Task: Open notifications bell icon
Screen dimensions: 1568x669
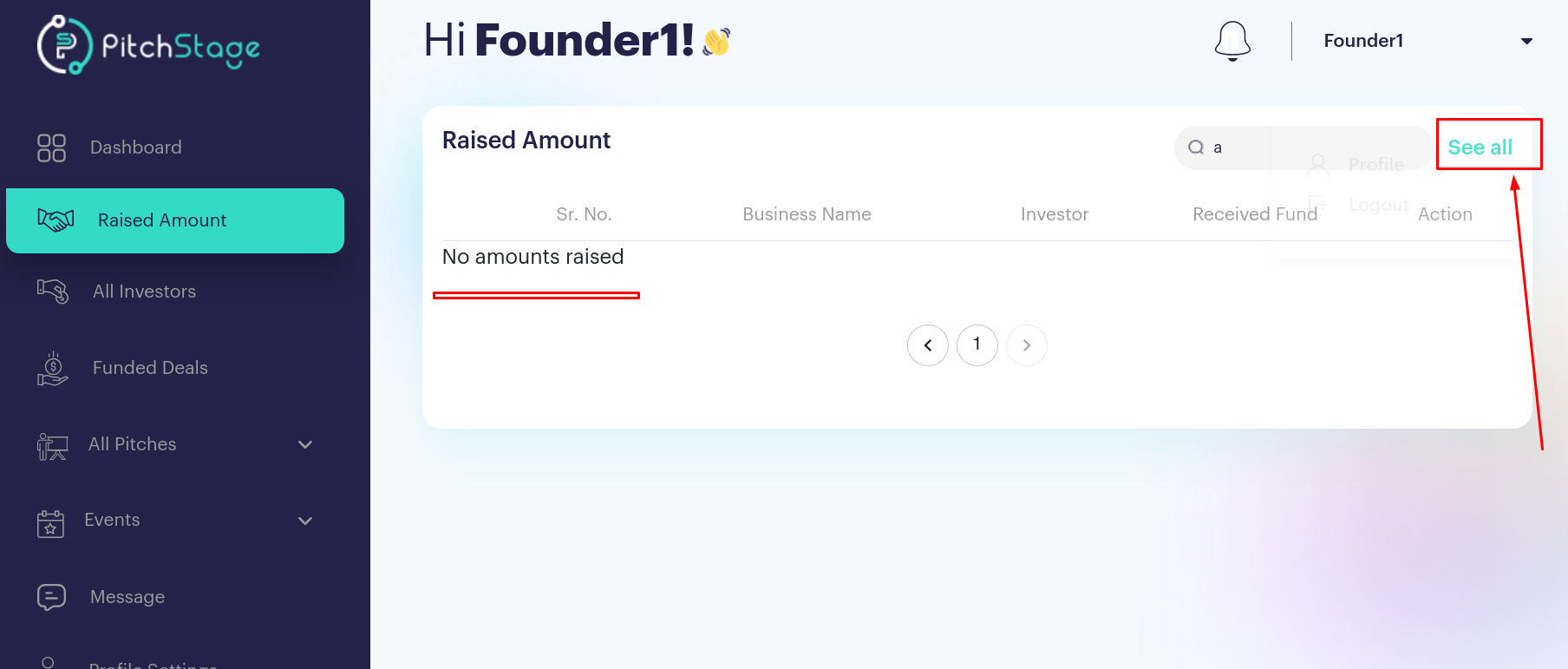Action: point(1232,41)
